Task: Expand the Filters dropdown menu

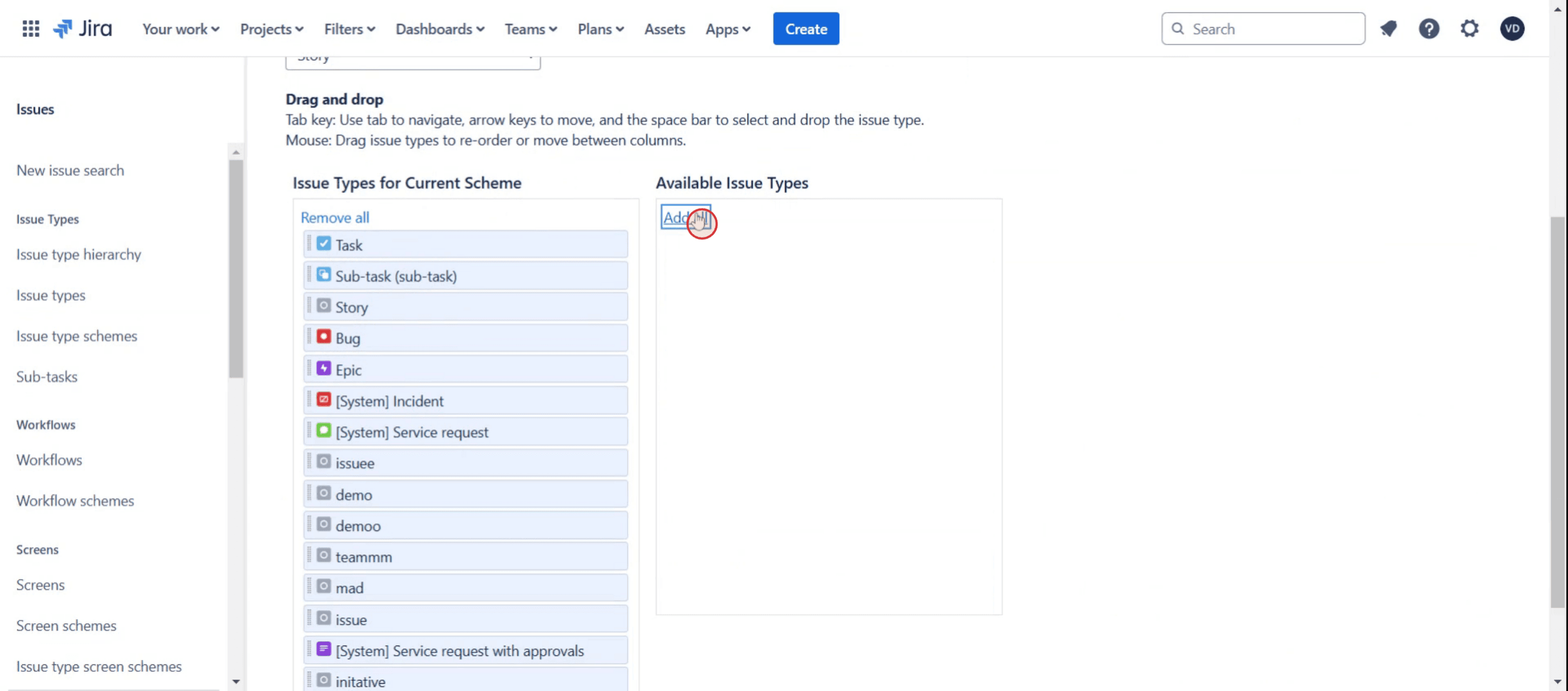Action: pos(349,29)
